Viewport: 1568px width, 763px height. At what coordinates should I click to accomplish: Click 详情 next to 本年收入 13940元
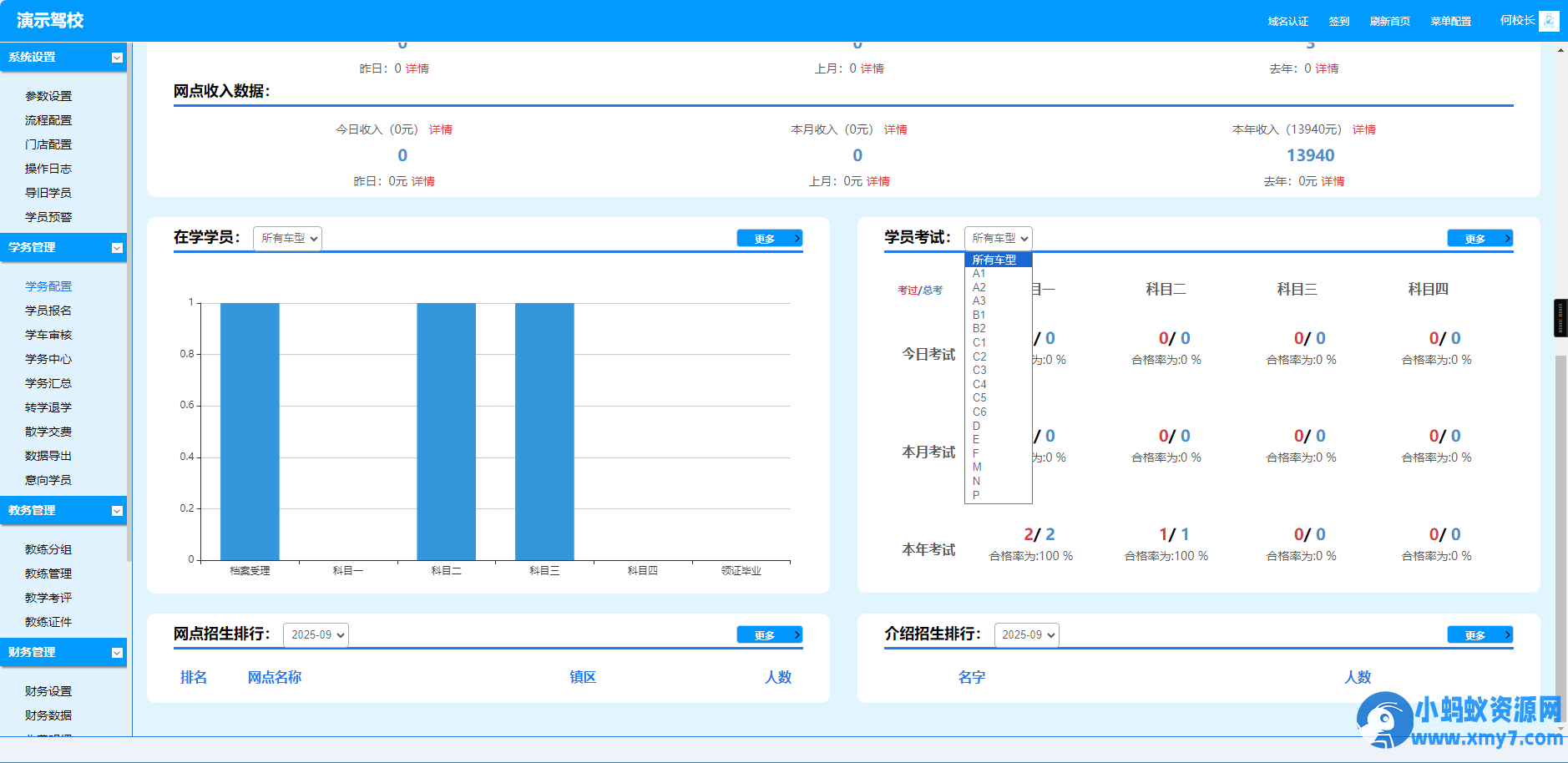[1364, 129]
